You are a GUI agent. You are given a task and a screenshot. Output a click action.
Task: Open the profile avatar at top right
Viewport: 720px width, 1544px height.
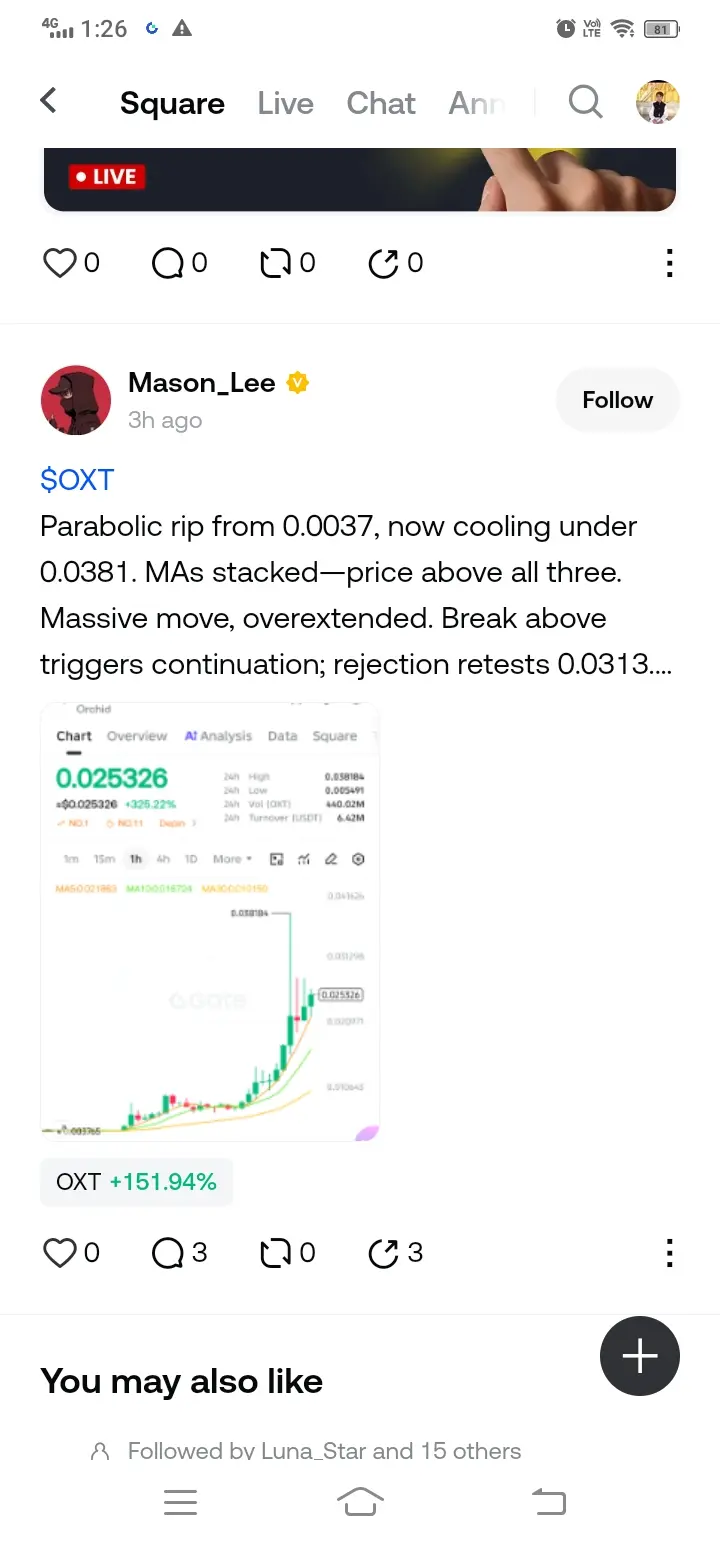pos(657,102)
